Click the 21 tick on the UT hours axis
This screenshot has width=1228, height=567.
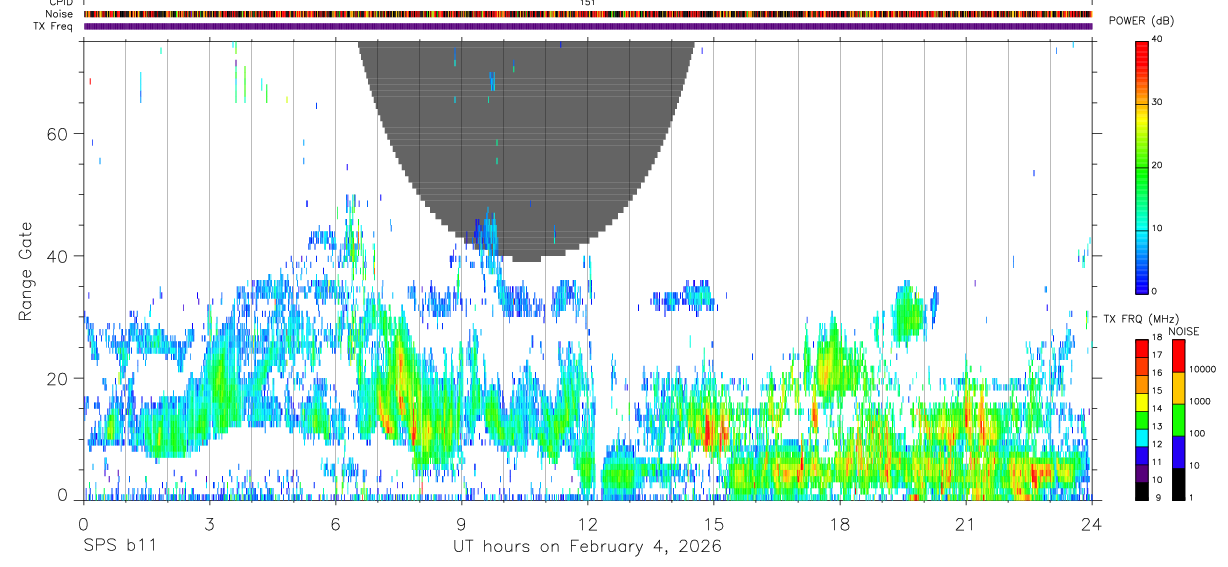click(x=966, y=524)
